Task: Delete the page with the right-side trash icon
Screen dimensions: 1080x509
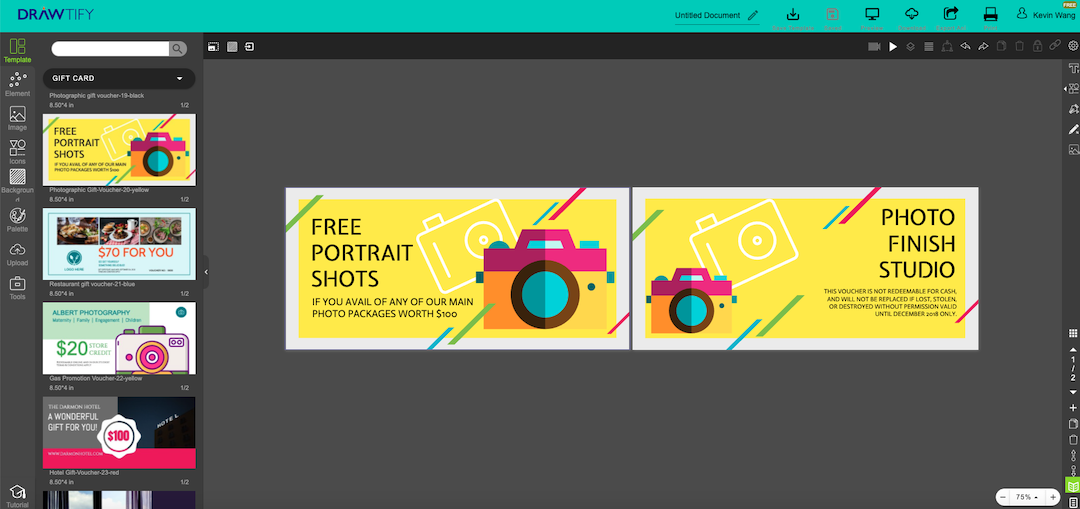Action: 1072,439
